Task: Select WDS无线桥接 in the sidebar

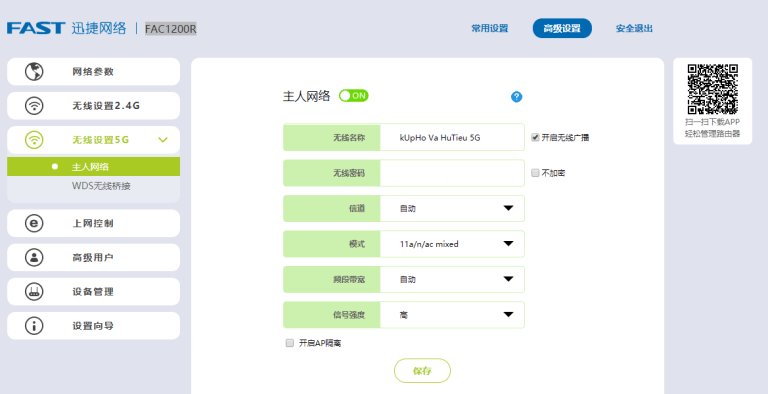Action: pyautogui.click(x=101, y=186)
